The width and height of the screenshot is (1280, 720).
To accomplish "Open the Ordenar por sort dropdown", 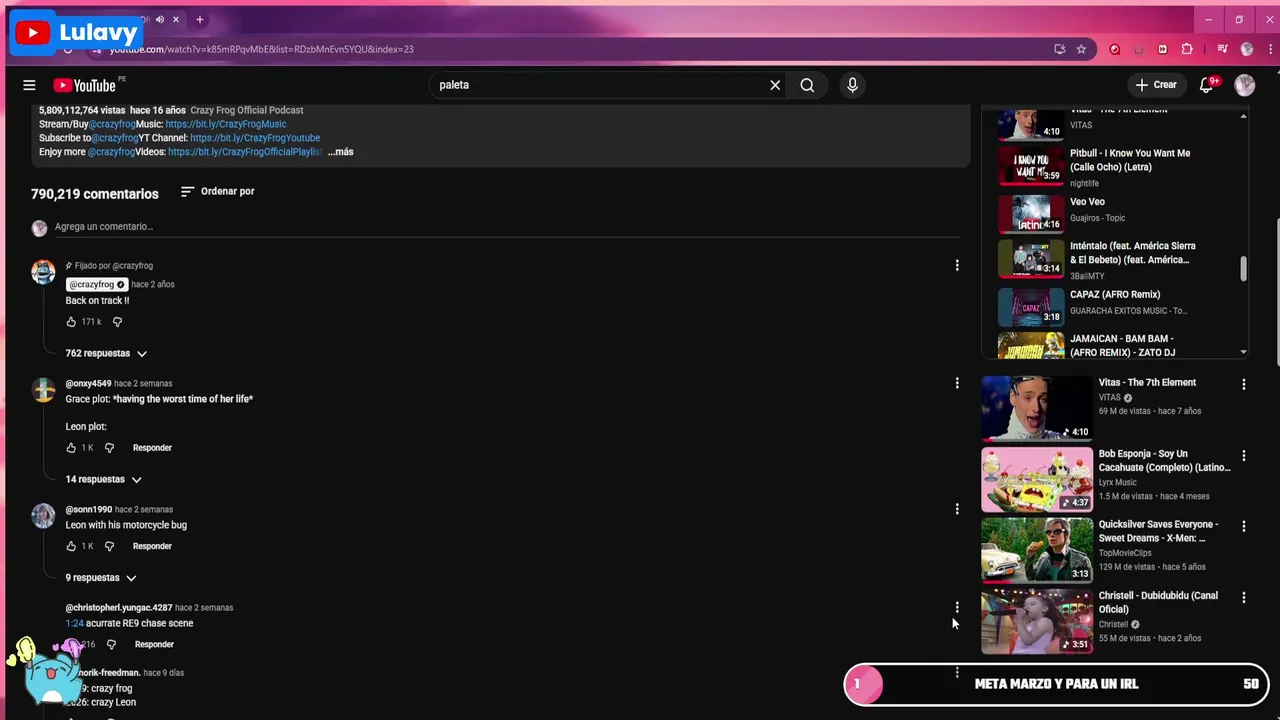I will click(218, 191).
